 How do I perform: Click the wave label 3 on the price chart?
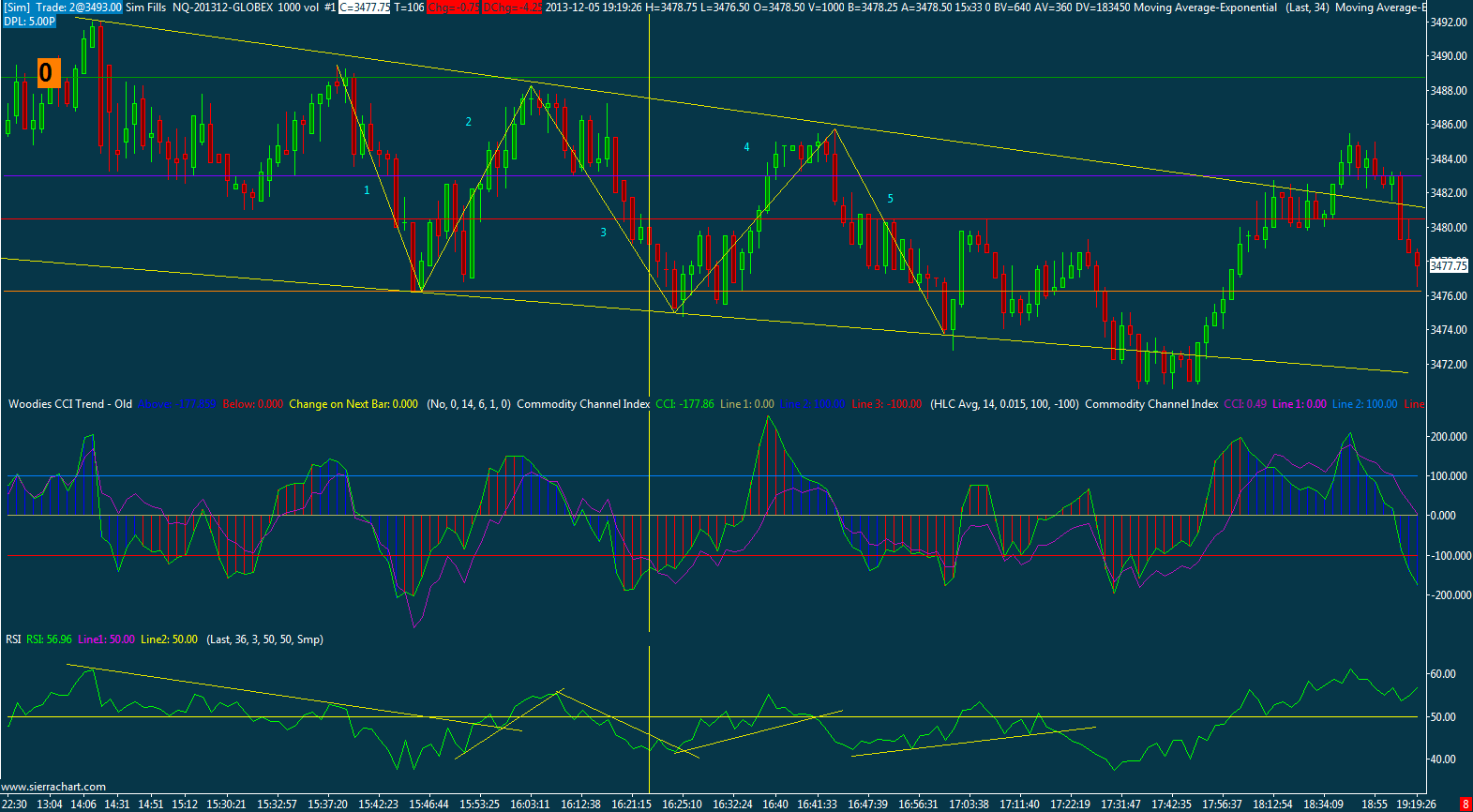(x=603, y=233)
